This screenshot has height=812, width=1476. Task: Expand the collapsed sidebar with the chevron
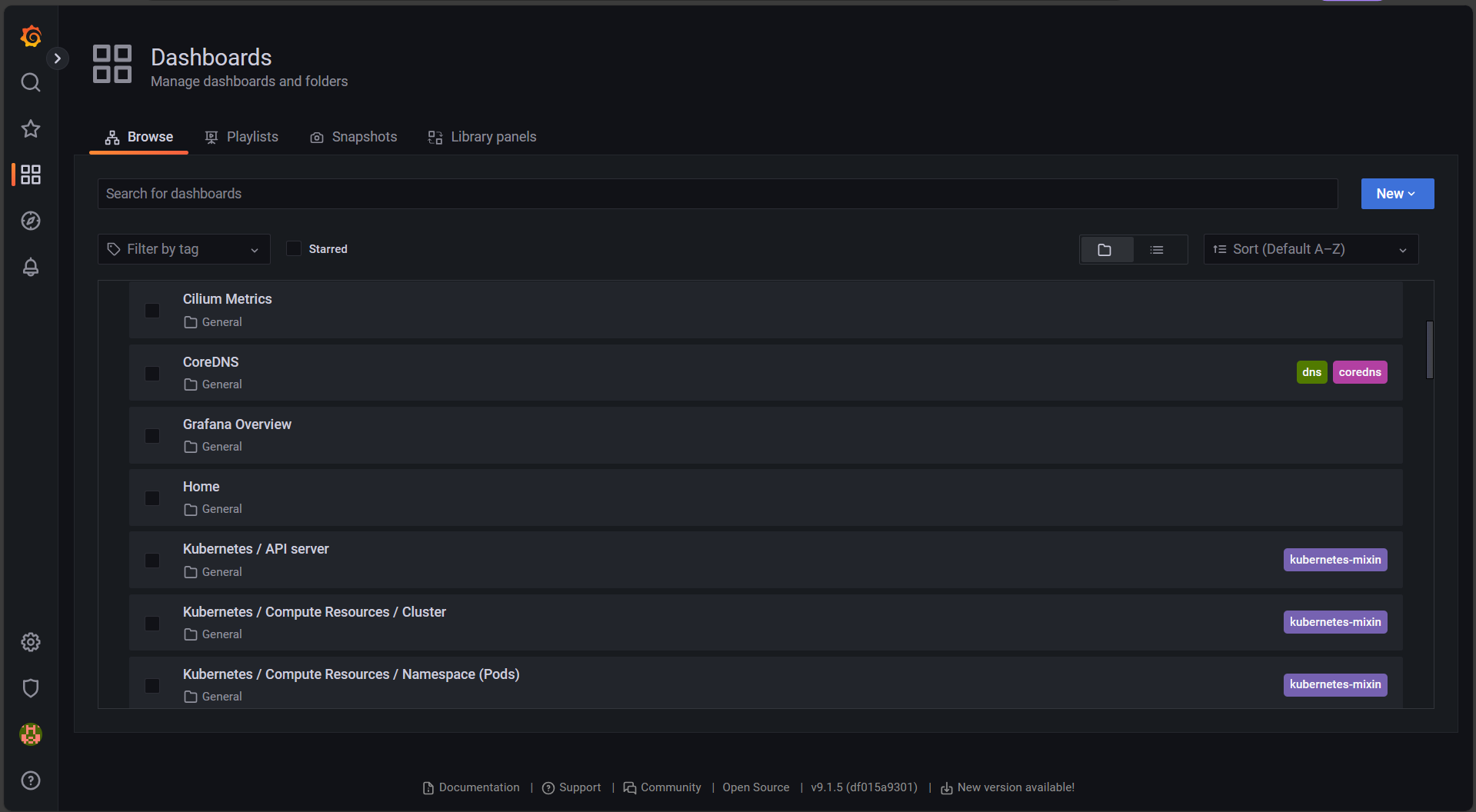click(58, 58)
